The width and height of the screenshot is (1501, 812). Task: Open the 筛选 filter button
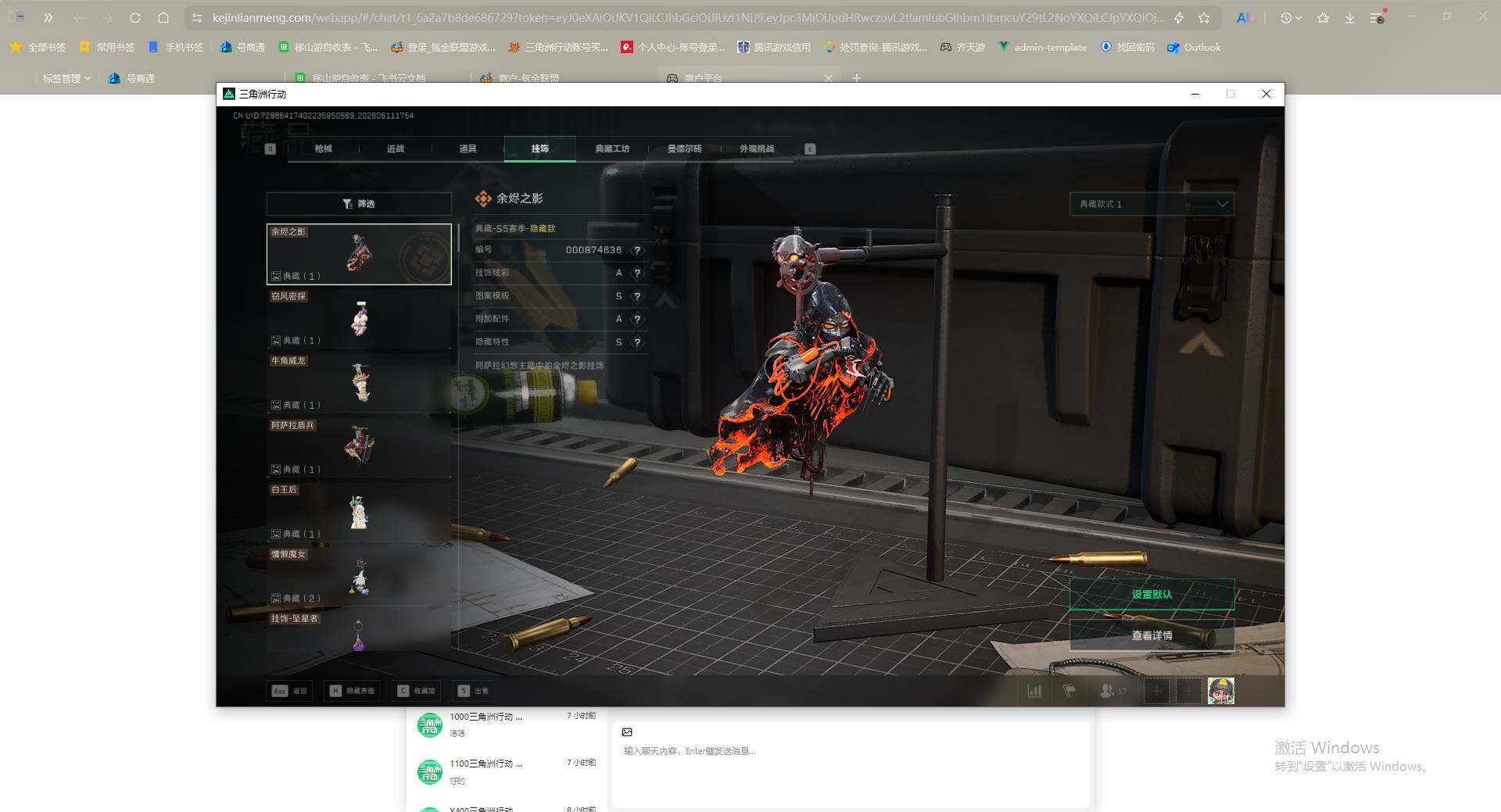tap(359, 204)
